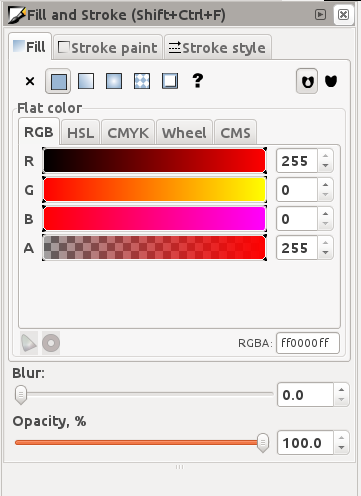The height and width of the screenshot is (496, 361).
Task: Click the Opacity slider track
Action: 141,443
